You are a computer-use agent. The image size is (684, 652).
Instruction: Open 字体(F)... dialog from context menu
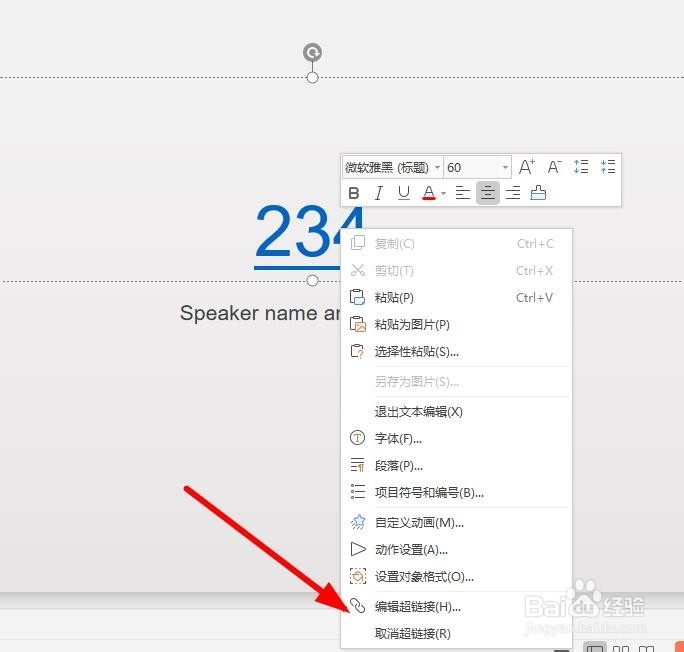pos(456,438)
